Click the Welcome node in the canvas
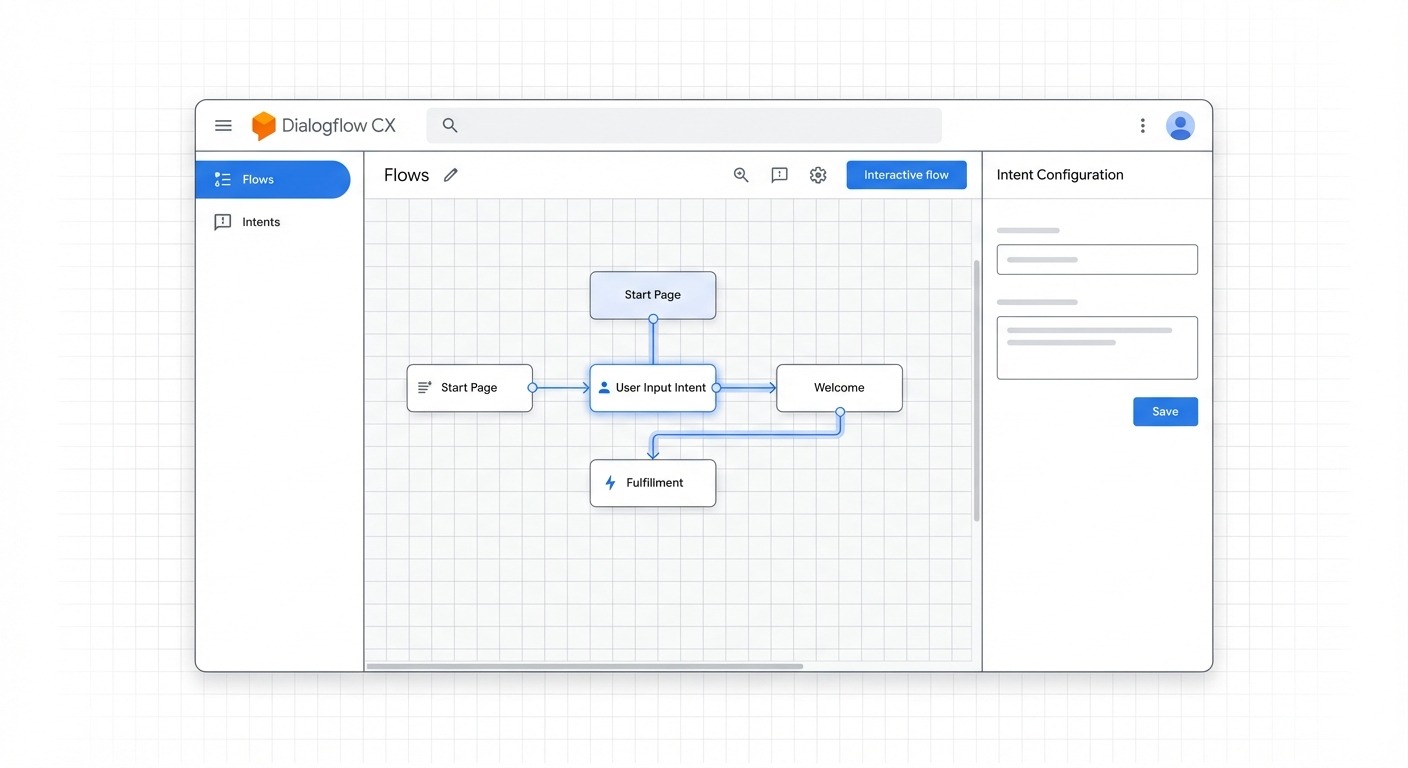This screenshot has height=768, width=1408. [839, 387]
